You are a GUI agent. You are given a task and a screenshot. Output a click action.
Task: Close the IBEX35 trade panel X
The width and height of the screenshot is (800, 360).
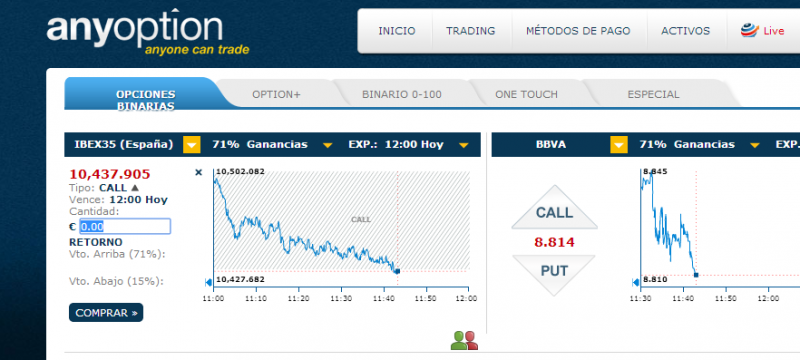click(x=199, y=172)
